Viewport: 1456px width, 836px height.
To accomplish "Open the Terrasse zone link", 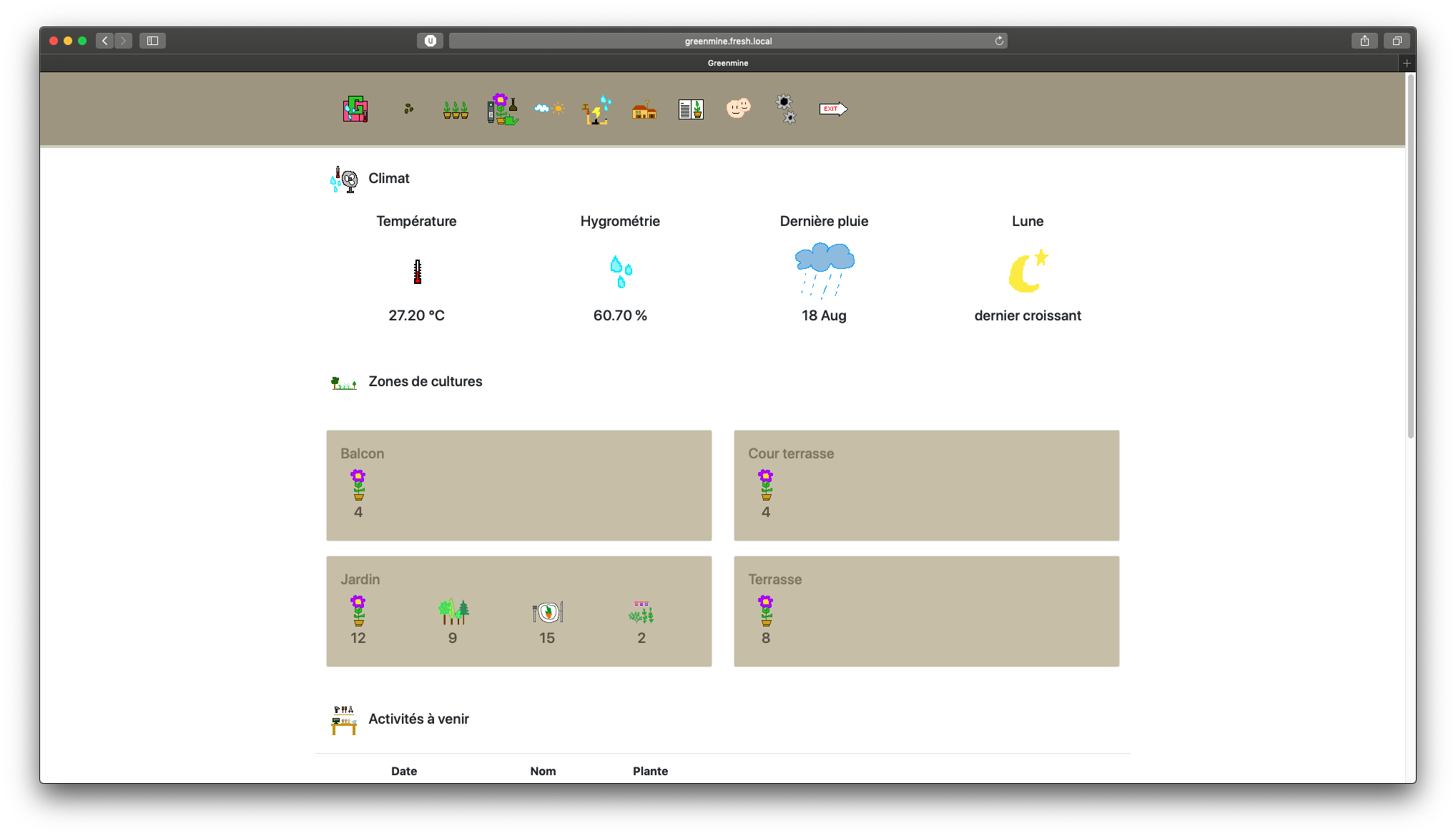I will tap(774, 579).
